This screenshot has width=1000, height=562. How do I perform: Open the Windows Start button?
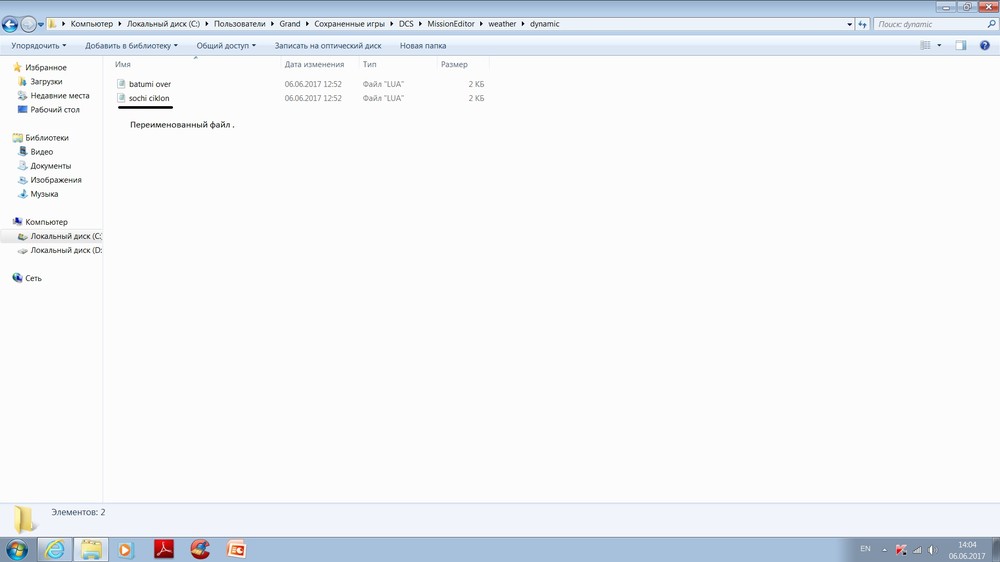click(17, 549)
